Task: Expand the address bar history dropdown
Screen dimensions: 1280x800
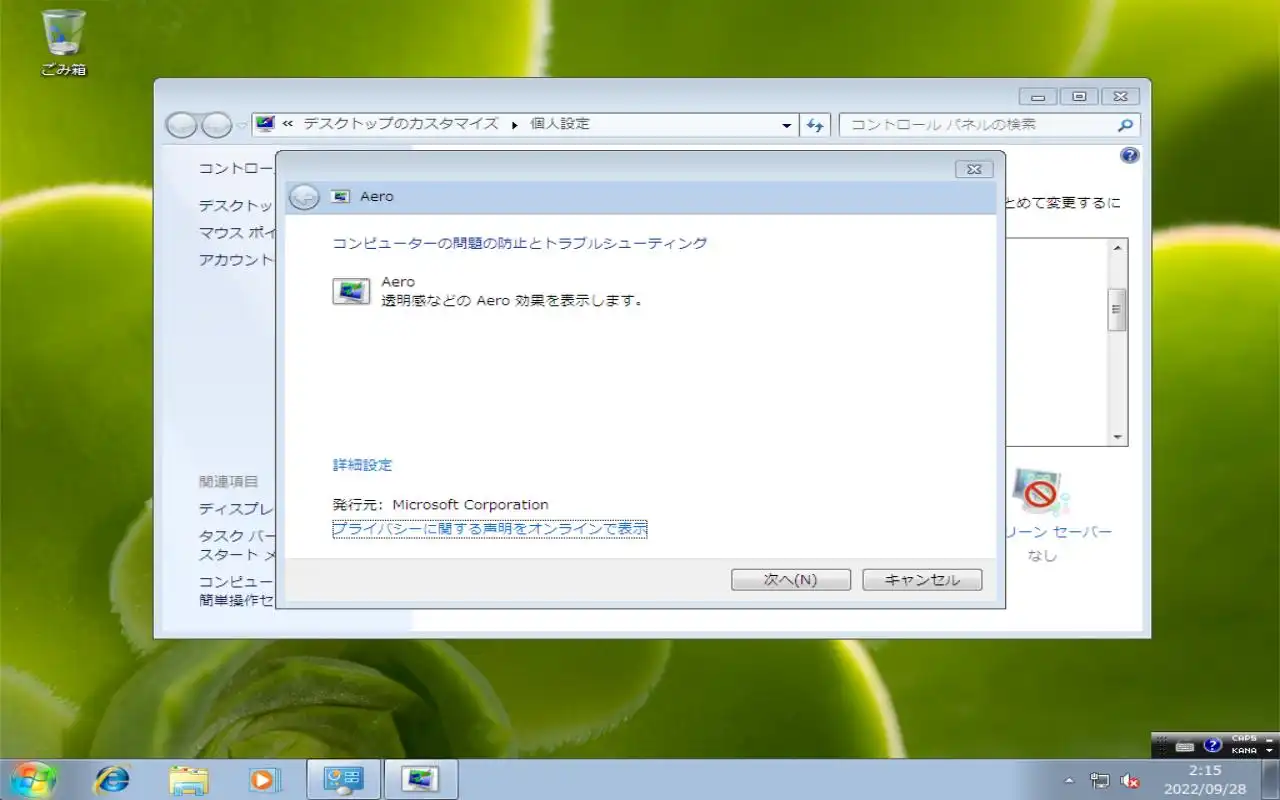Action: click(x=787, y=125)
